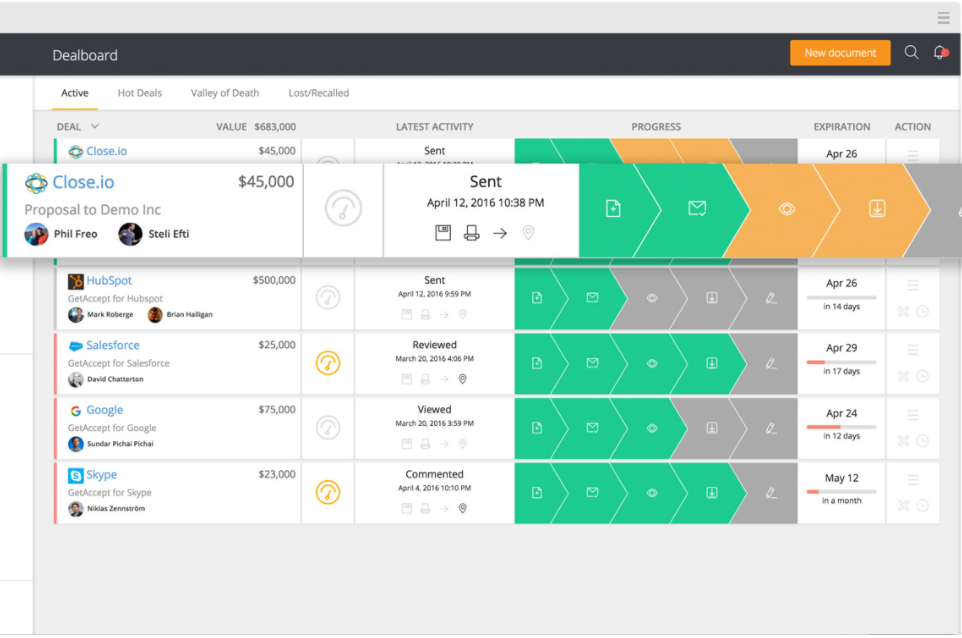Screen dimensions: 962x638
Task: Click the expiration bar under Apr 29
Action: 841,362
